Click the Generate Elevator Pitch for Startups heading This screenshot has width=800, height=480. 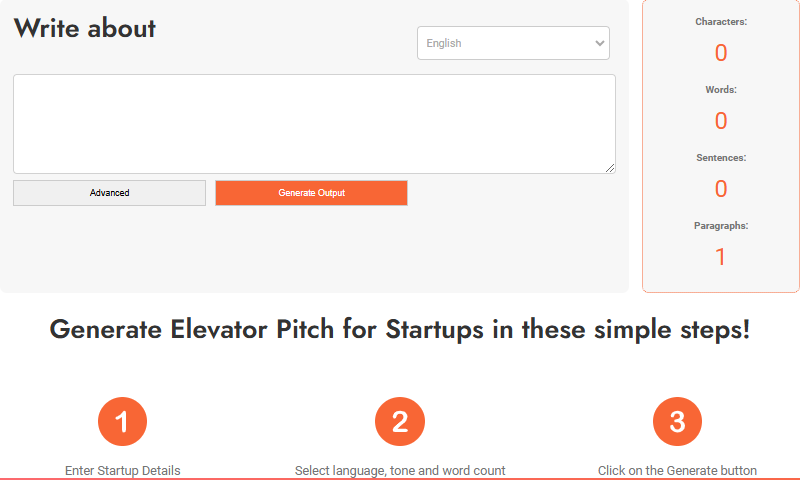400,330
